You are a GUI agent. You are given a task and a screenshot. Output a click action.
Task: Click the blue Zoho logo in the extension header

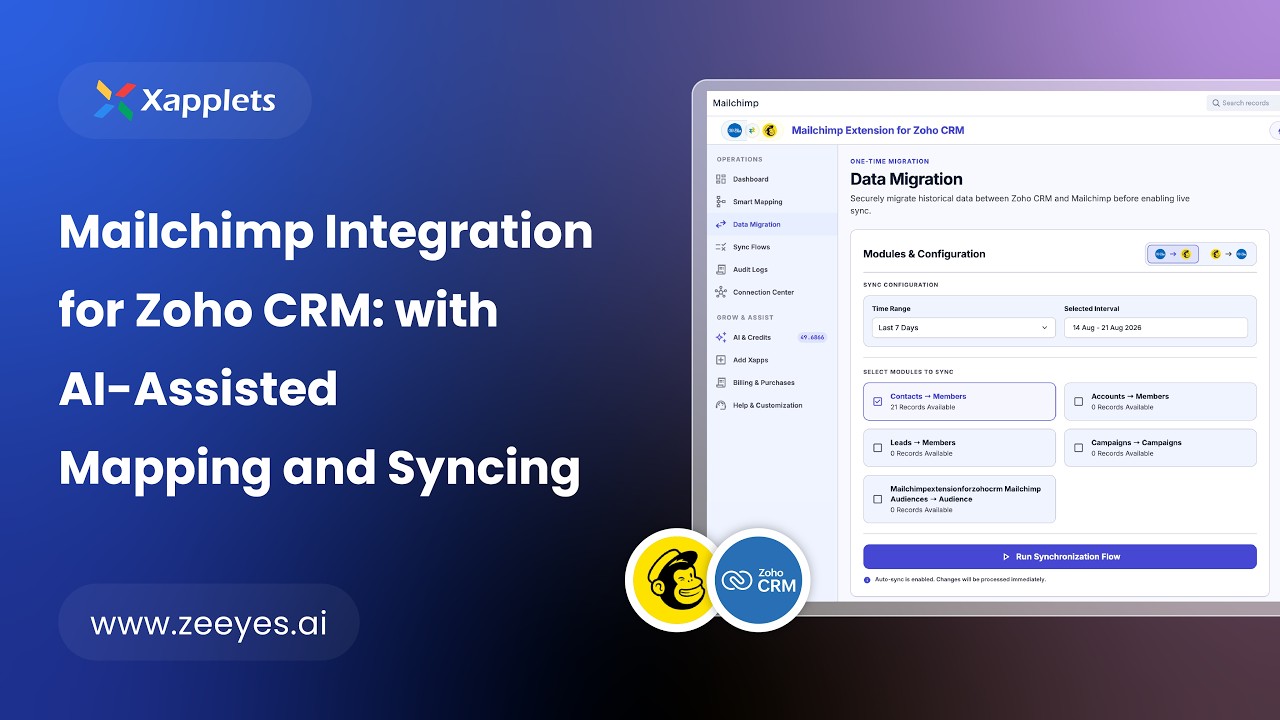point(735,130)
